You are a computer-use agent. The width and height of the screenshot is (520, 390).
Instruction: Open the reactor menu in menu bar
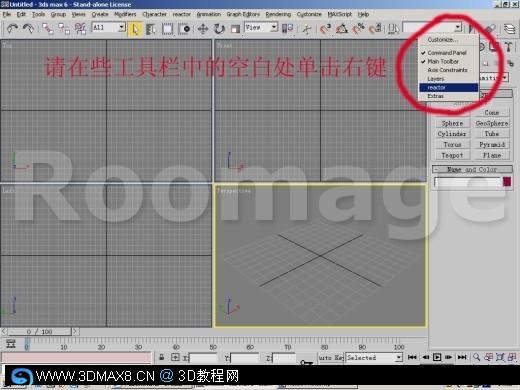[182, 14]
